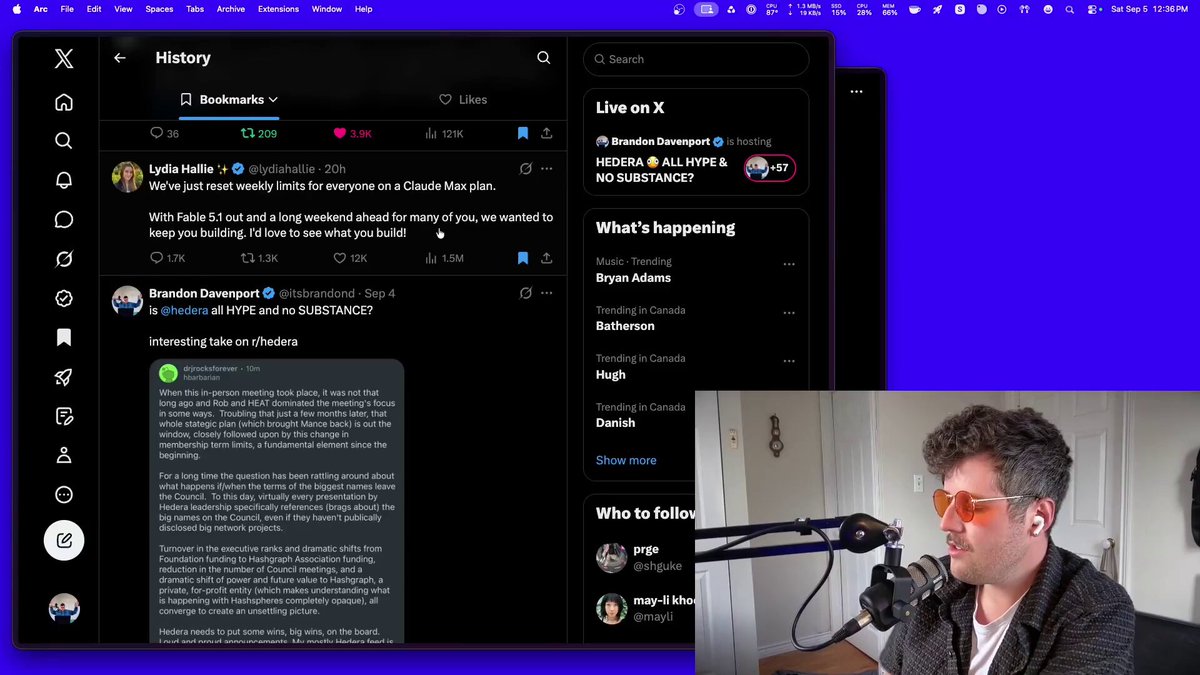Join live space with +57 listeners
This screenshot has width=1200, height=675.
[769, 168]
